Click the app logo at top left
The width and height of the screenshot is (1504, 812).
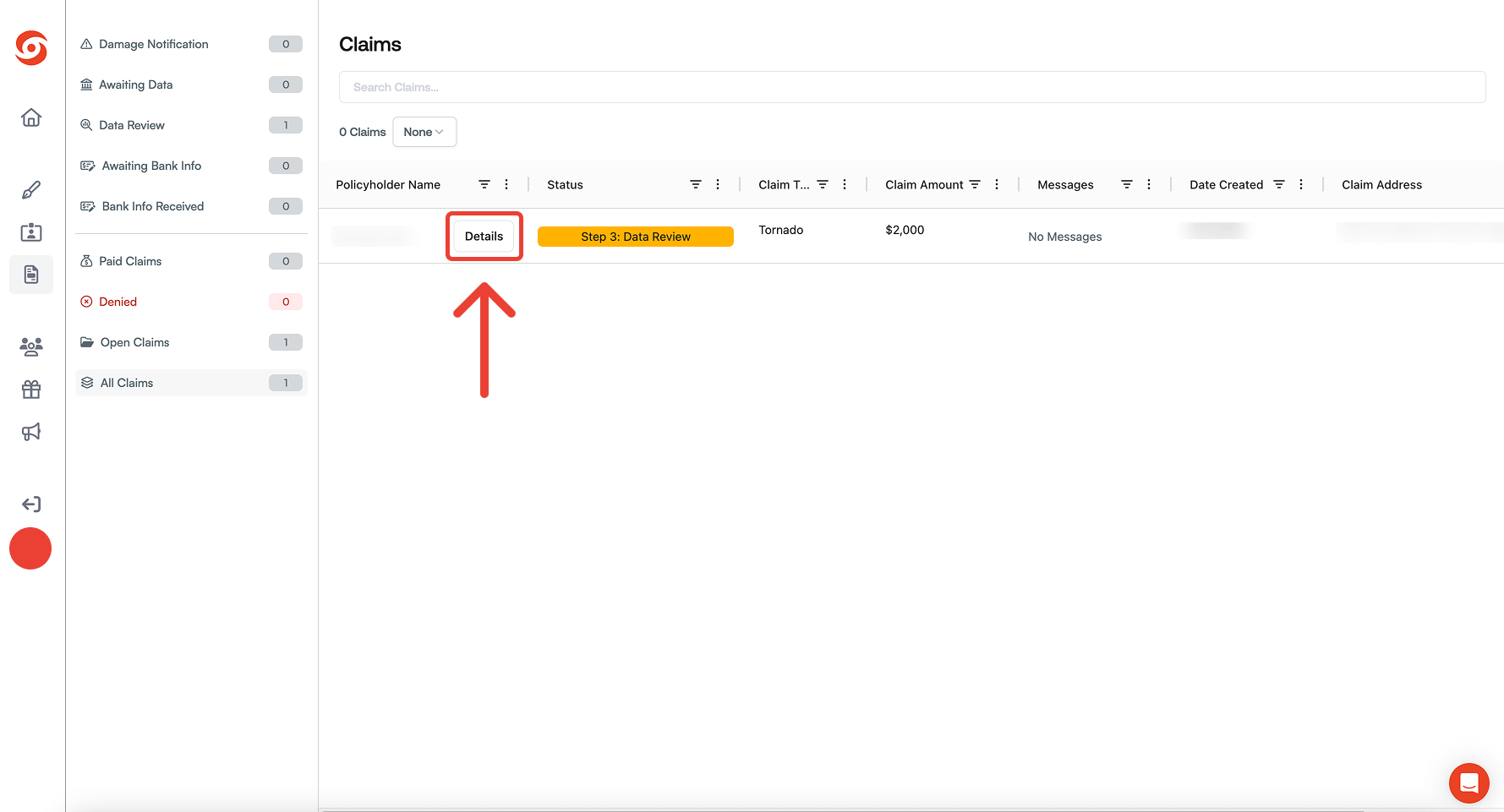pos(31,48)
